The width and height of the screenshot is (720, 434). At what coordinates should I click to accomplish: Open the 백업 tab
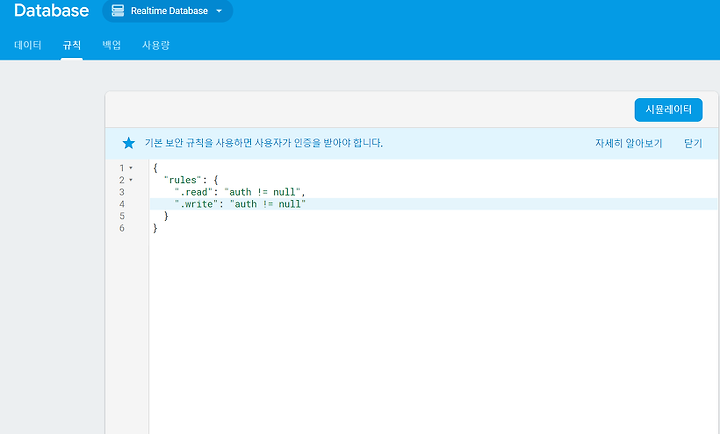112,45
